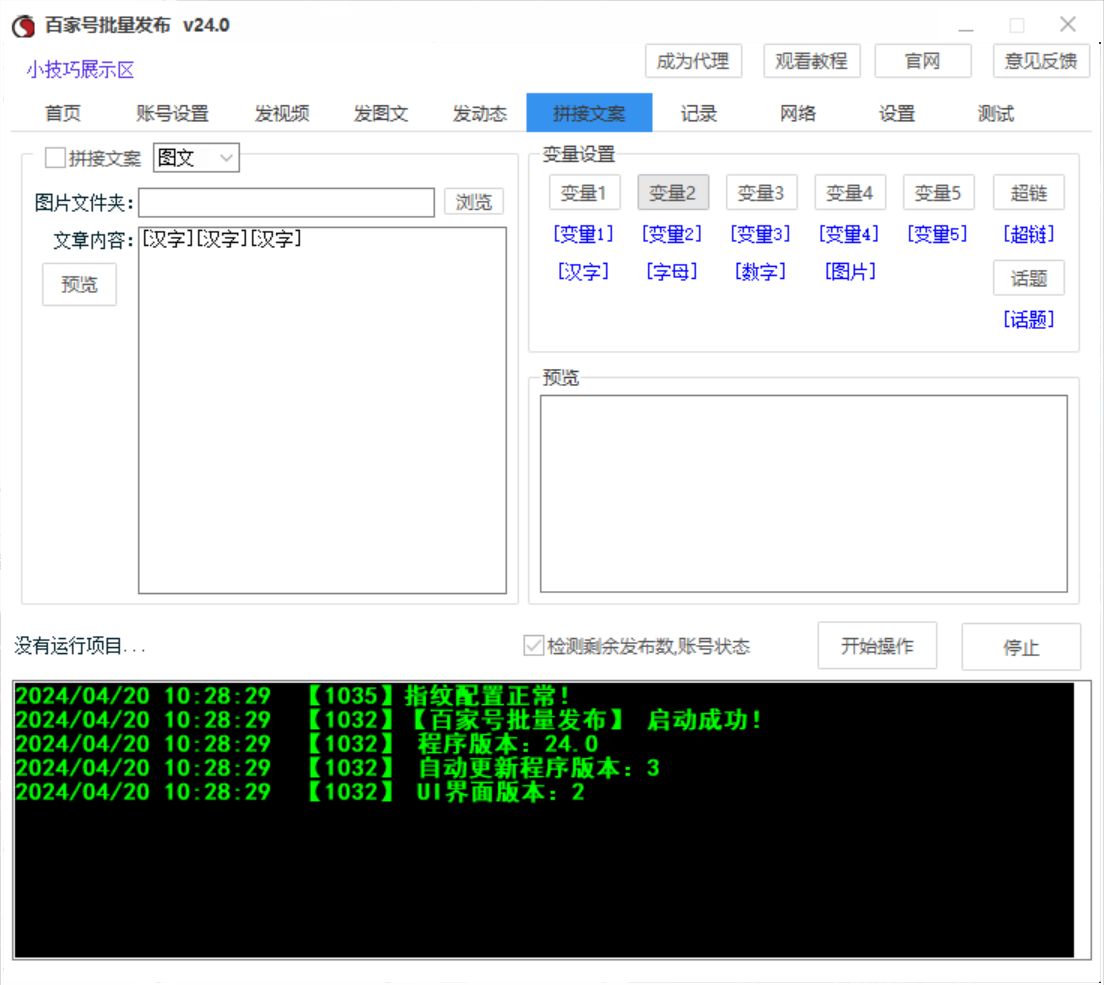Image resolution: width=1104 pixels, height=985 pixels.
Task: Insert the [变量1] placeholder link
Action: (584, 234)
